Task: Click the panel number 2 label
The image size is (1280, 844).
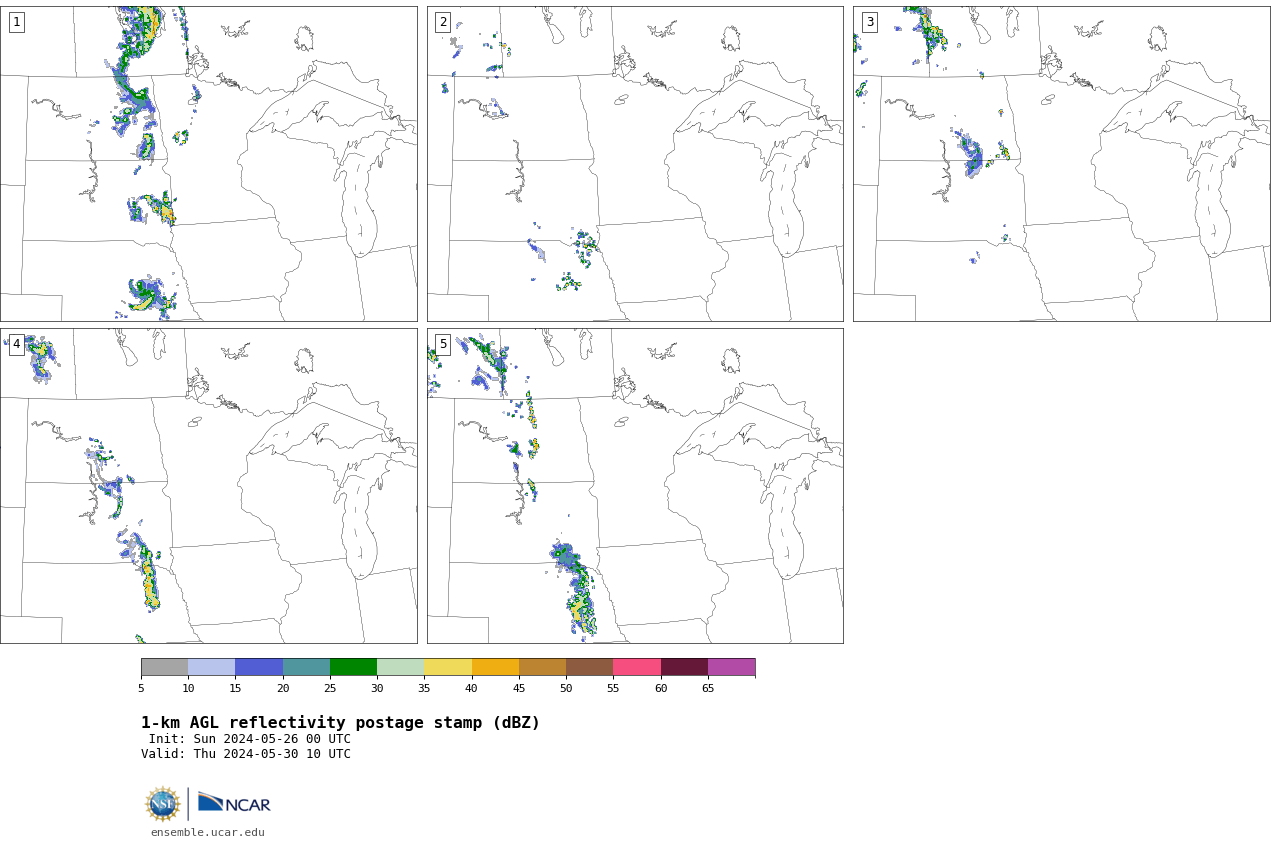Action: tap(443, 22)
